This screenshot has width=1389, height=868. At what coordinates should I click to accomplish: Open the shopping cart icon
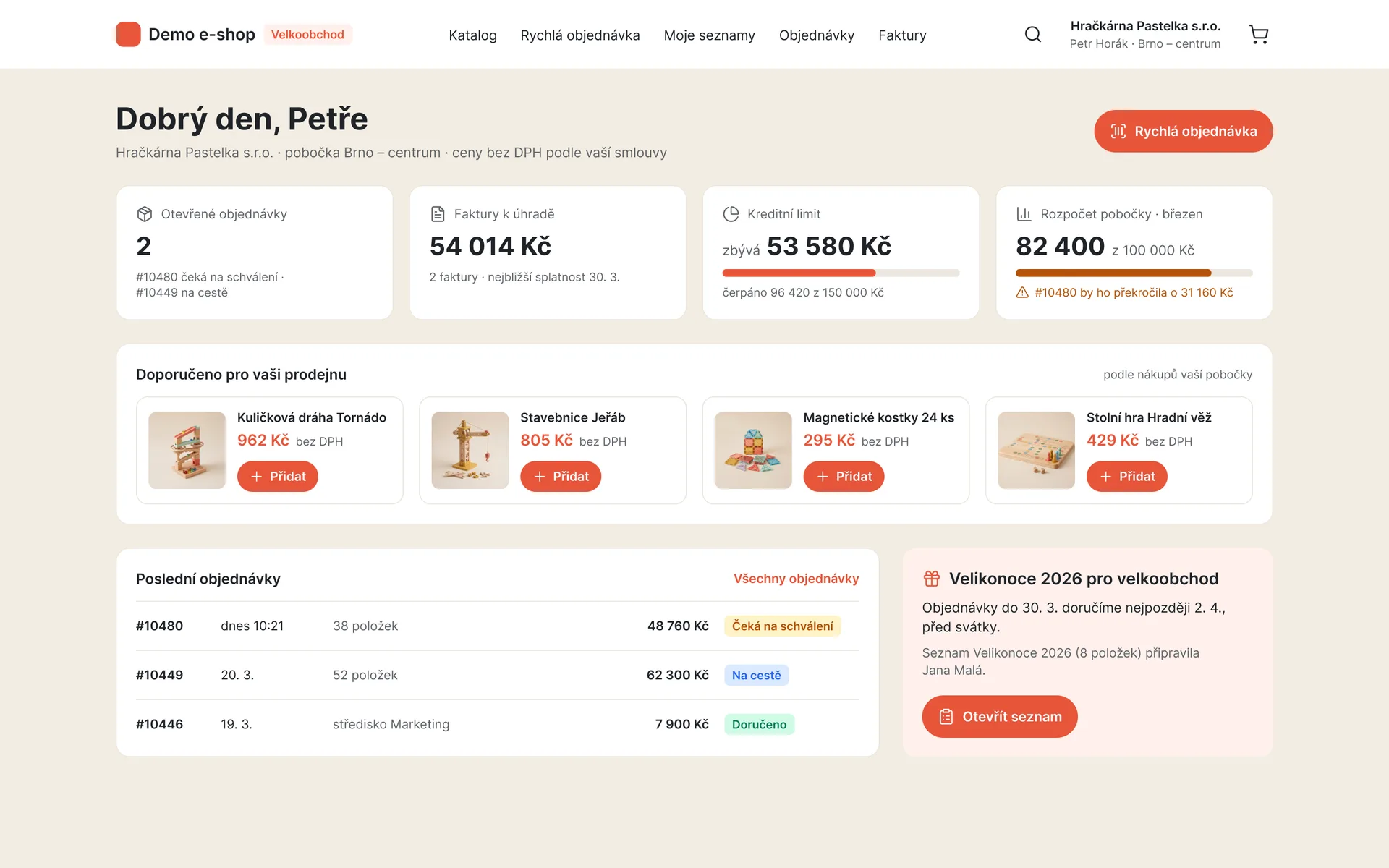[x=1259, y=34]
